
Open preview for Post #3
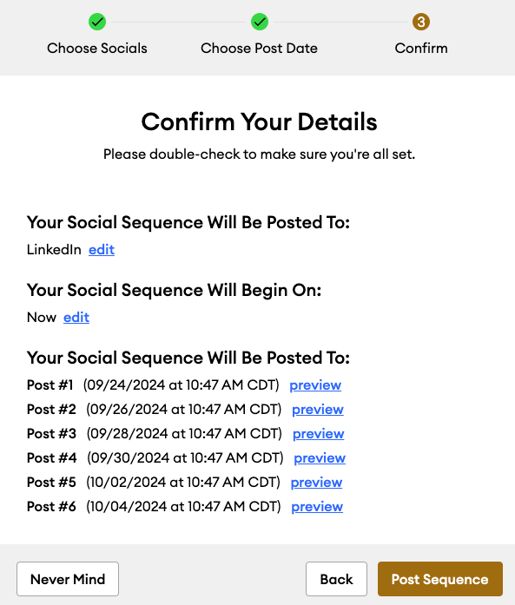pyautogui.click(x=318, y=434)
